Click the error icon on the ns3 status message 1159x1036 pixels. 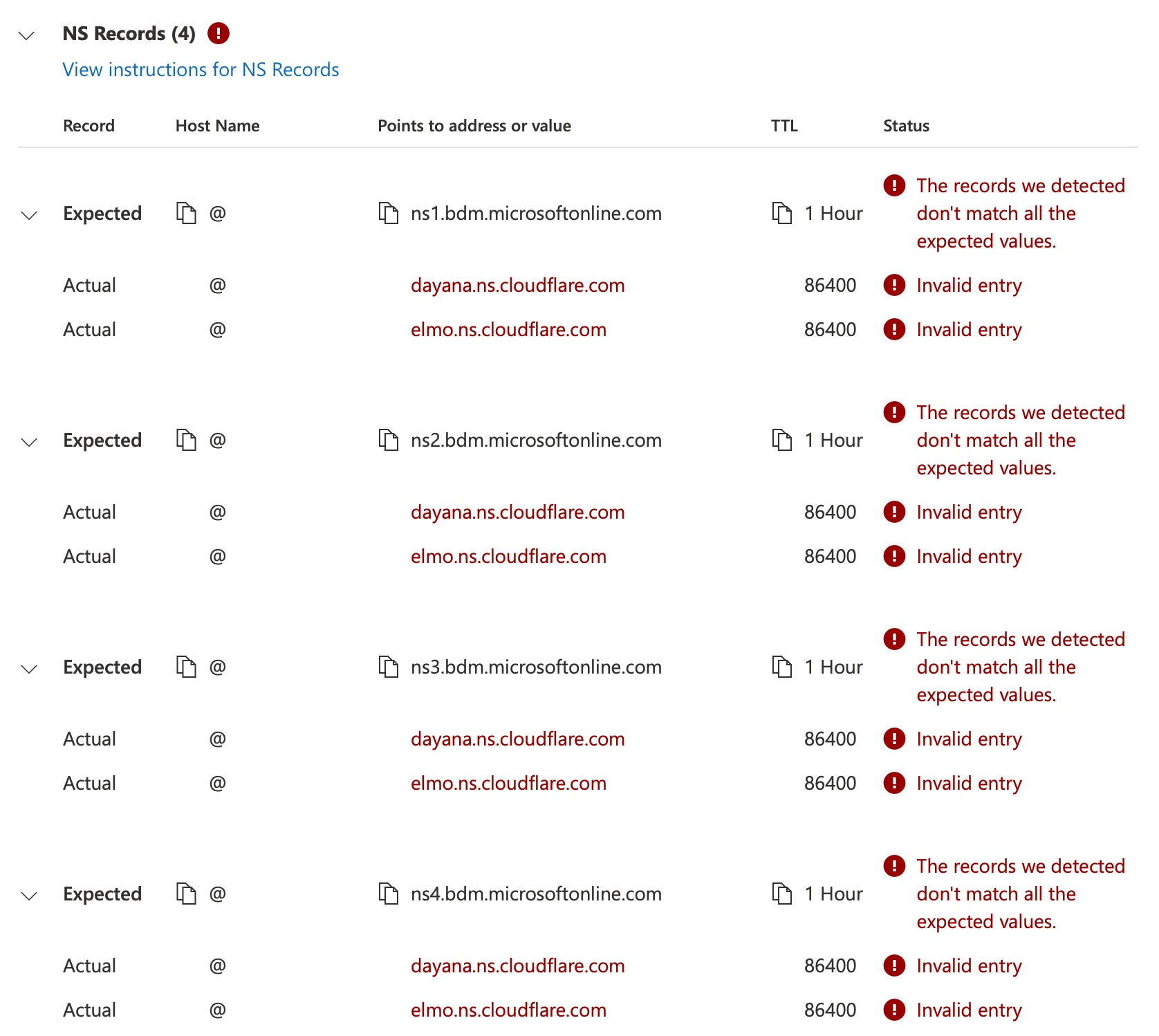(x=893, y=640)
